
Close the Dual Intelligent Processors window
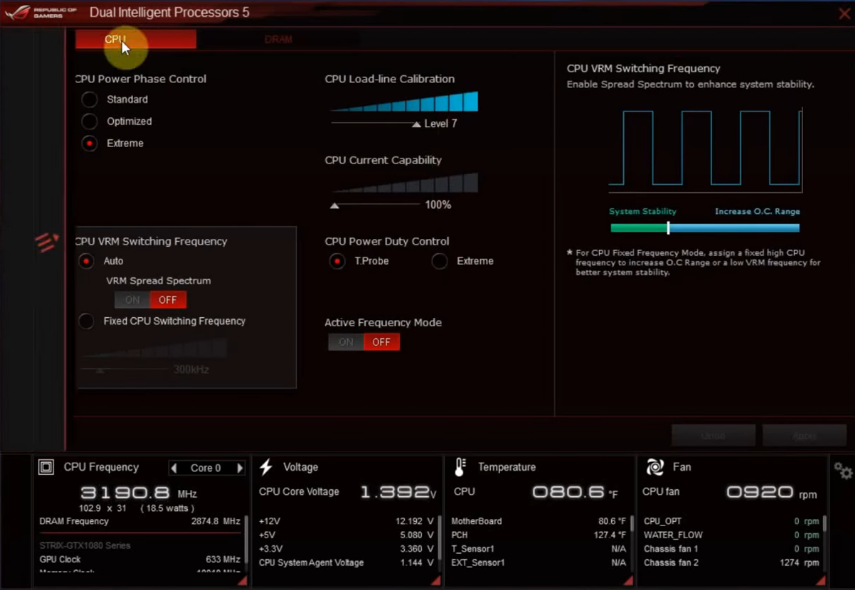point(844,13)
